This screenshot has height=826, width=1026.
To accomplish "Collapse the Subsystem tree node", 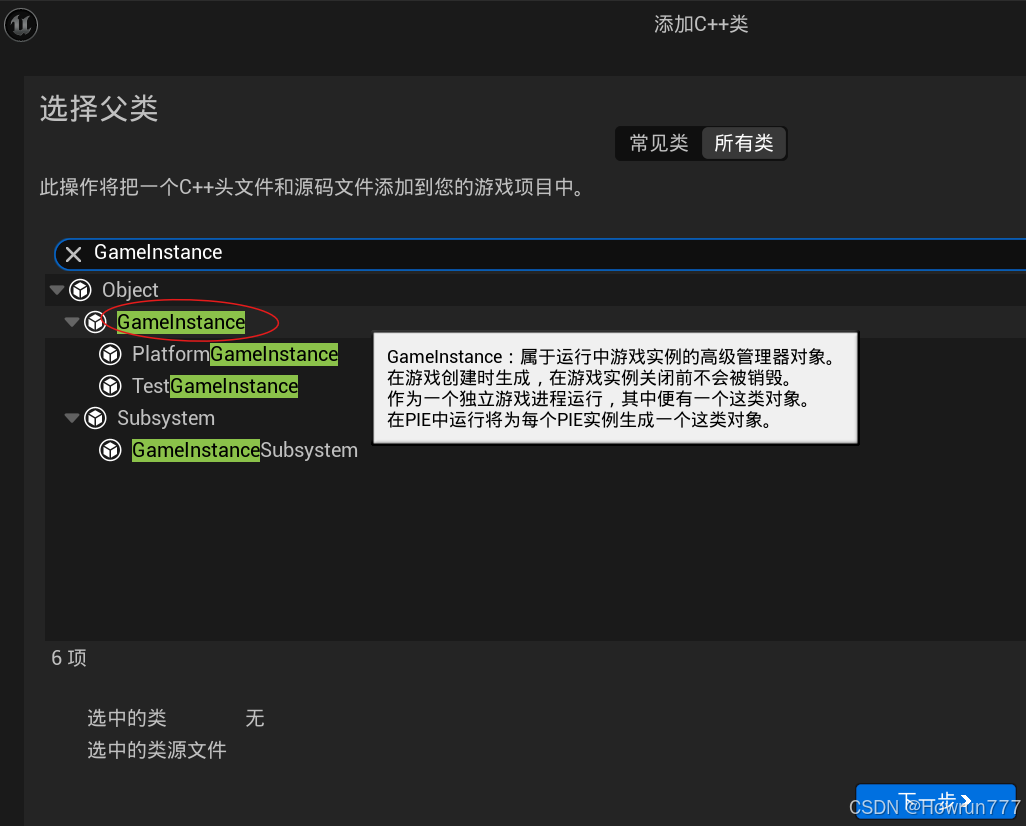I will click(x=72, y=418).
